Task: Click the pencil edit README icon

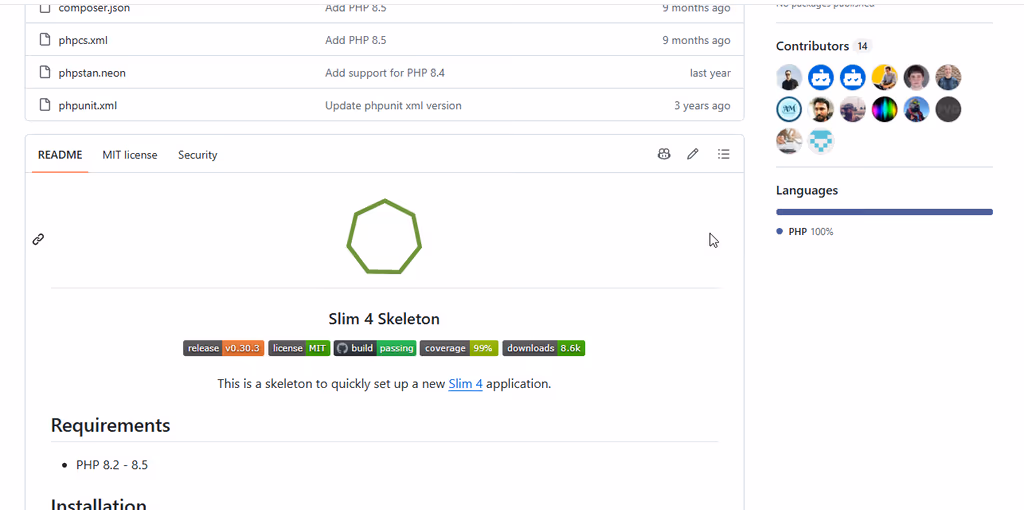Action: coord(693,154)
